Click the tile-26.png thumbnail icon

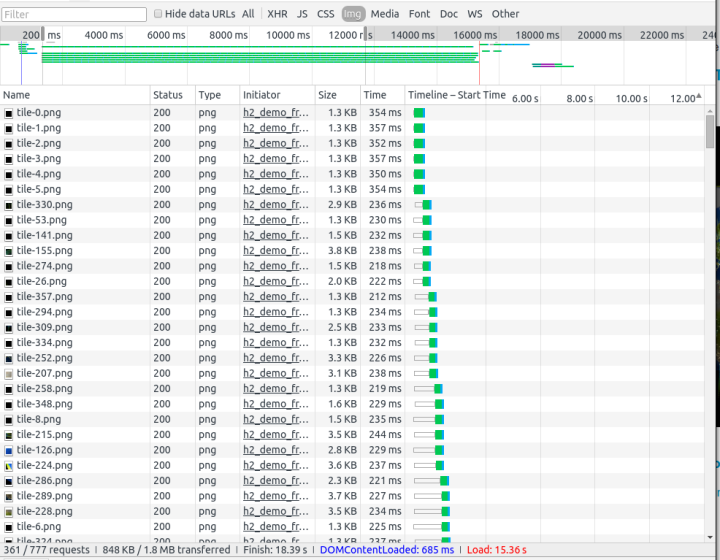(x=9, y=282)
